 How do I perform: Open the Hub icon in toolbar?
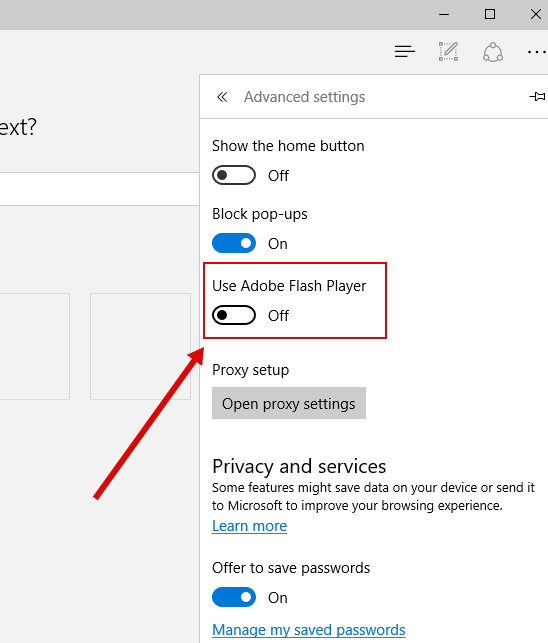click(405, 52)
